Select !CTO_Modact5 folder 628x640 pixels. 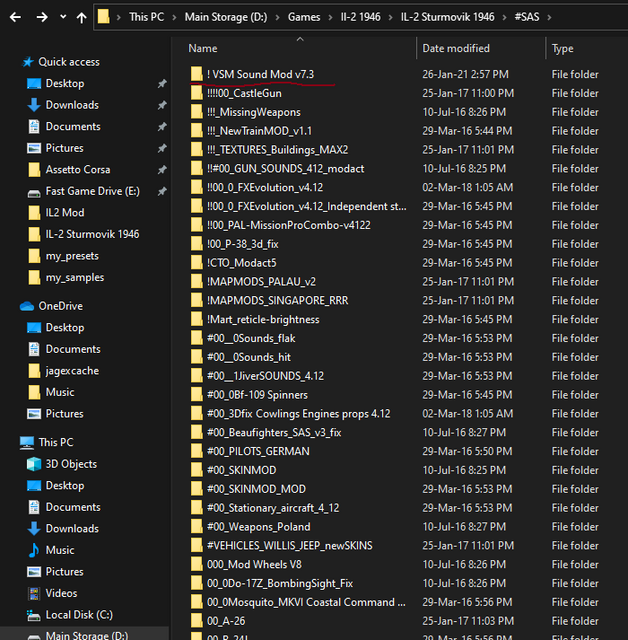[242, 263]
